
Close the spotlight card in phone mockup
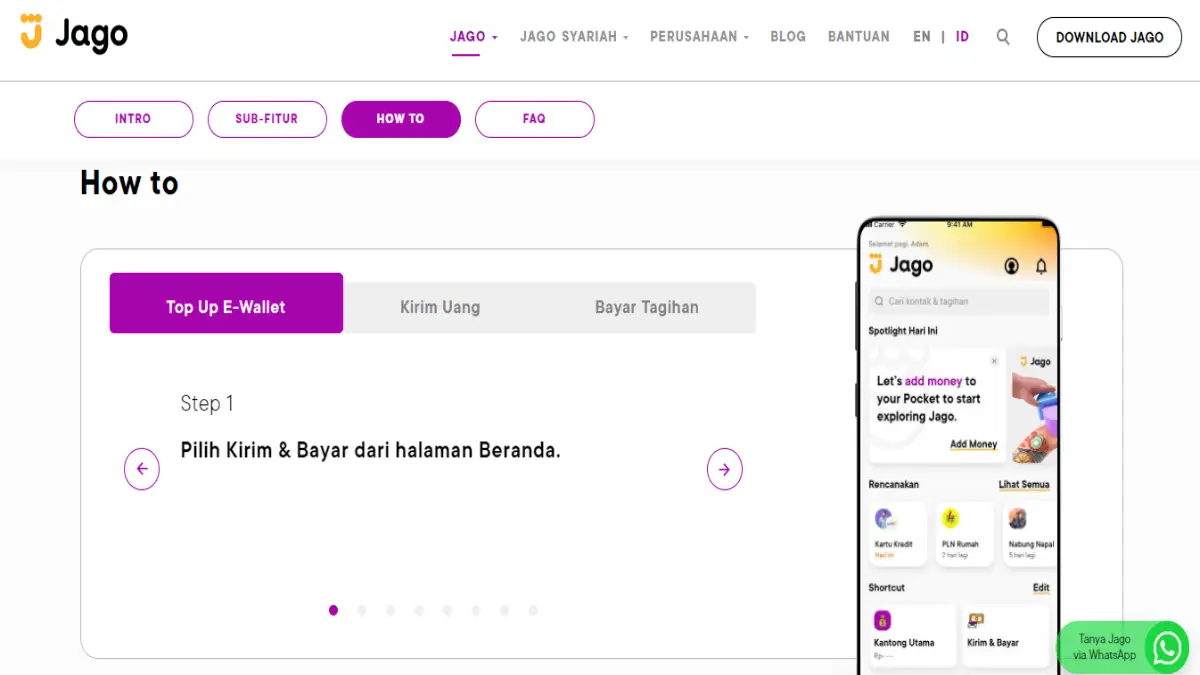tap(994, 361)
